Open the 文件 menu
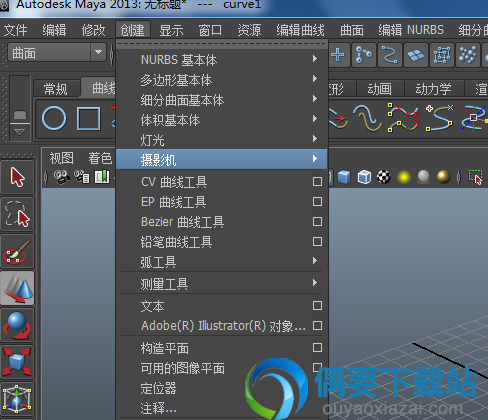 (15, 30)
